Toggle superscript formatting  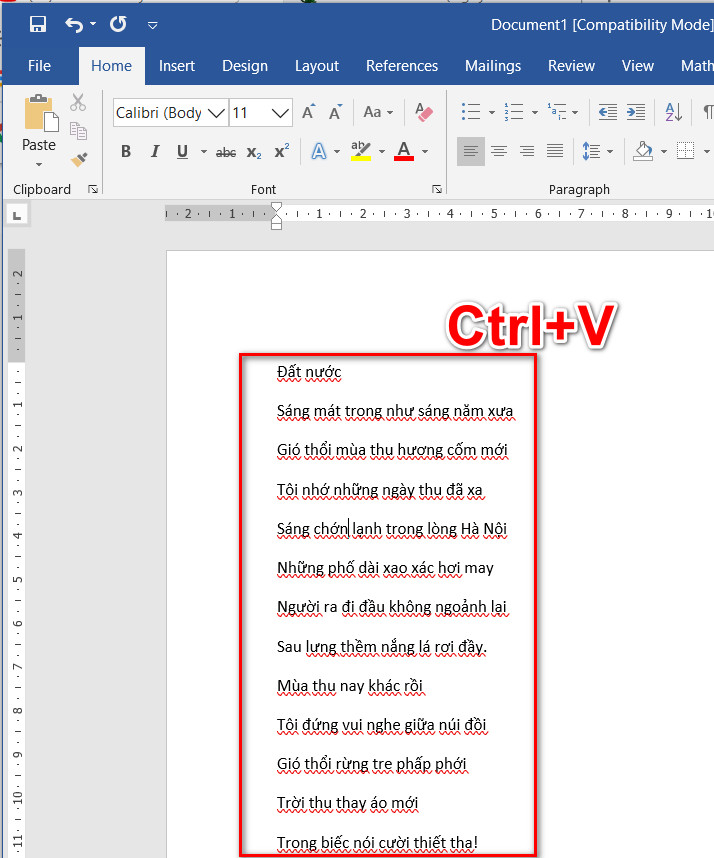tap(282, 150)
